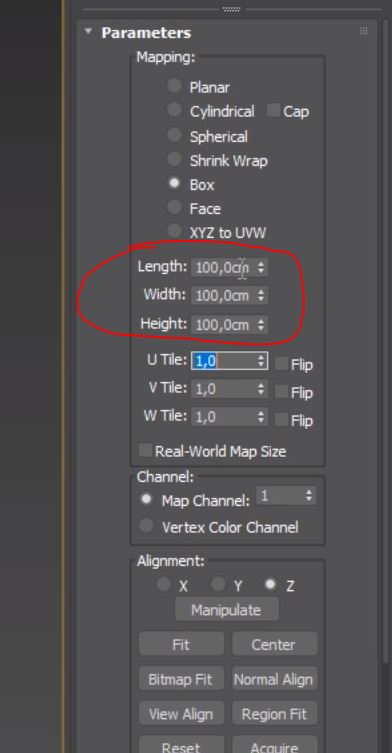This screenshot has height=753, width=392.
Task: Select Spherical mapping
Action: pos(173,135)
